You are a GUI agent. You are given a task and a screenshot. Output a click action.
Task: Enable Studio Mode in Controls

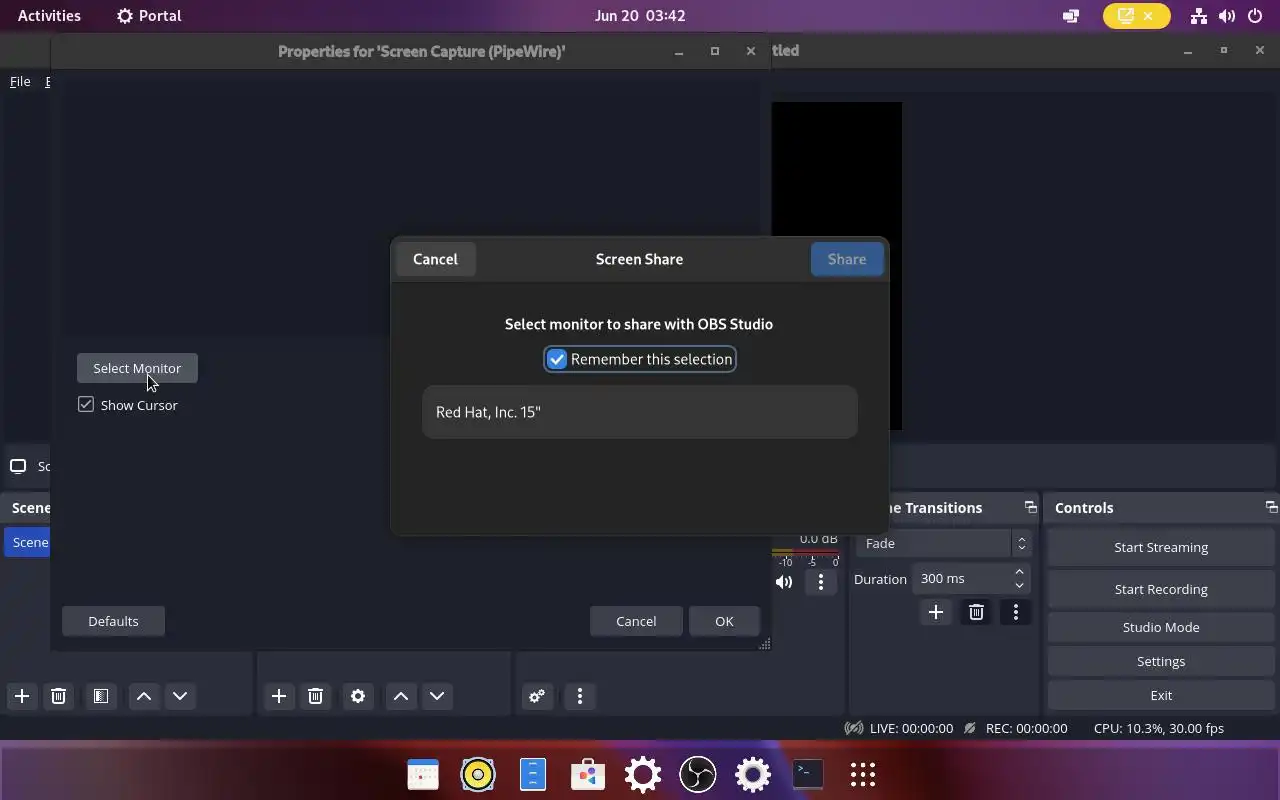[x=1161, y=627]
